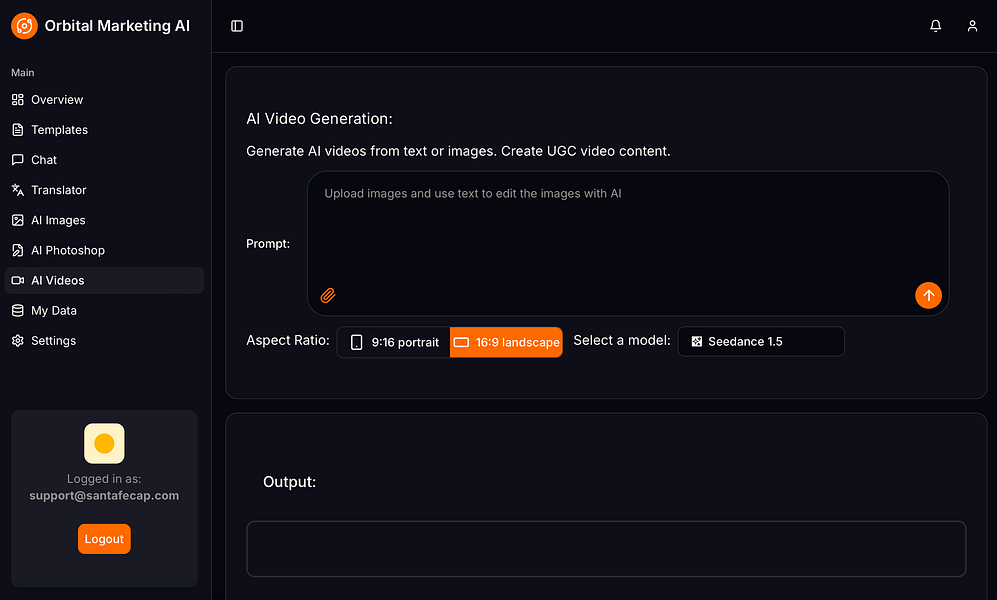Select 9:16 portrait aspect ratio
This screenshot has width=997, height=600.
(x=394, y=343)
